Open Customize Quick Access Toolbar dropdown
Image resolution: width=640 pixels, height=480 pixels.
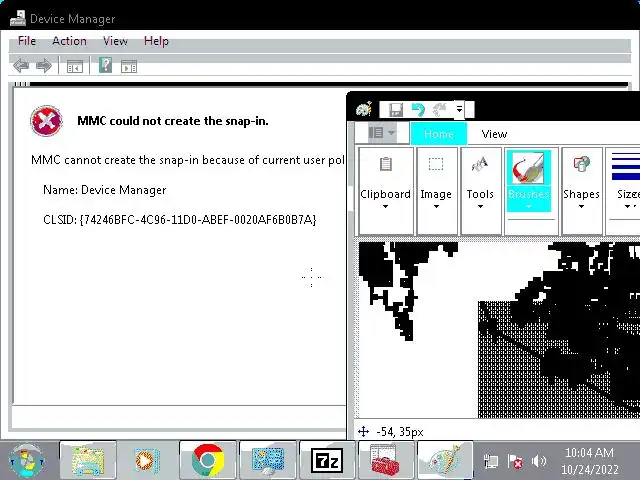(459, 109)
